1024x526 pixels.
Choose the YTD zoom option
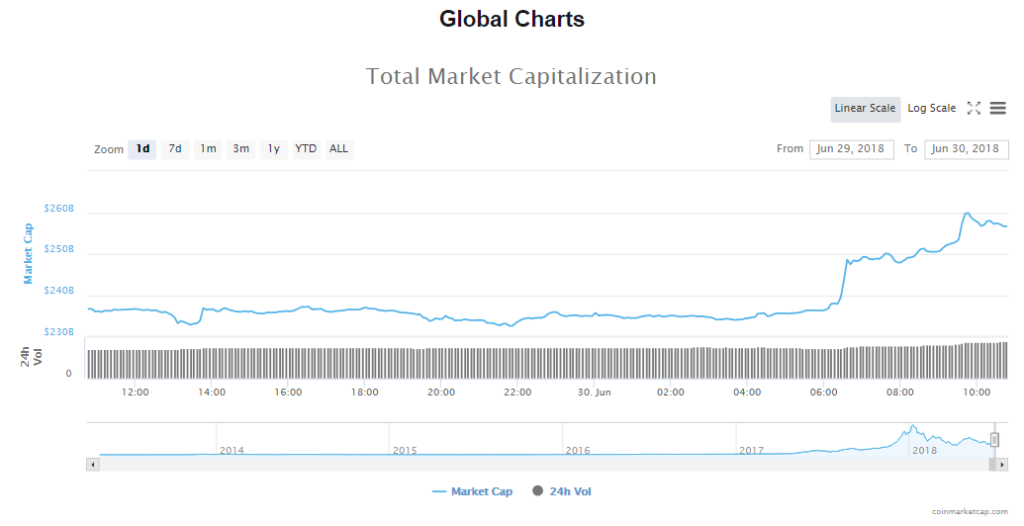[306, 149]
